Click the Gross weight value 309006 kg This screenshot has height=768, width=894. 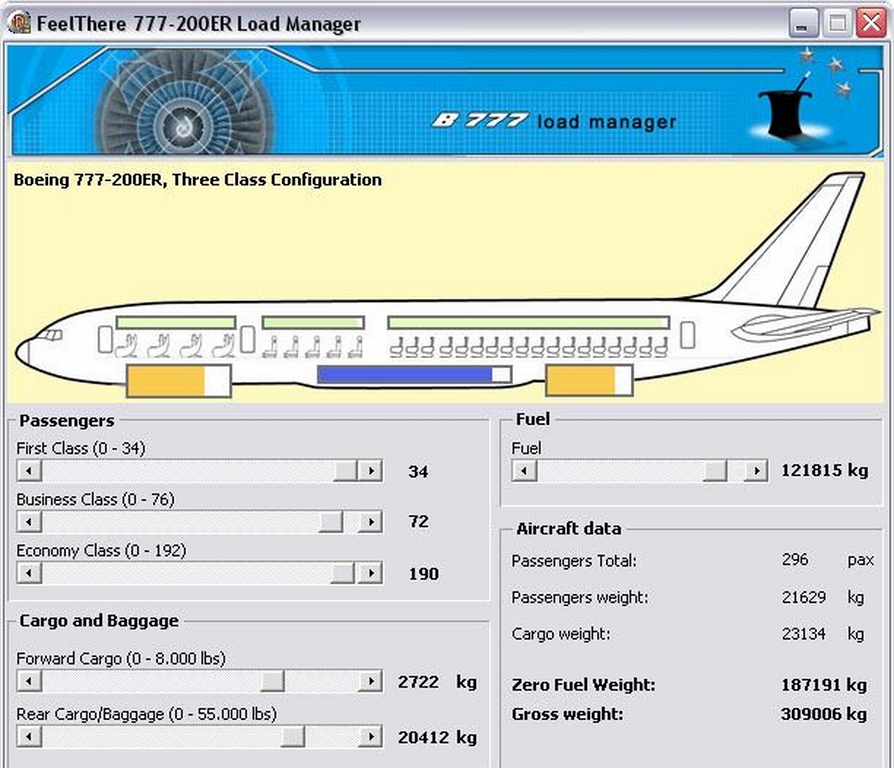(824, 714)
